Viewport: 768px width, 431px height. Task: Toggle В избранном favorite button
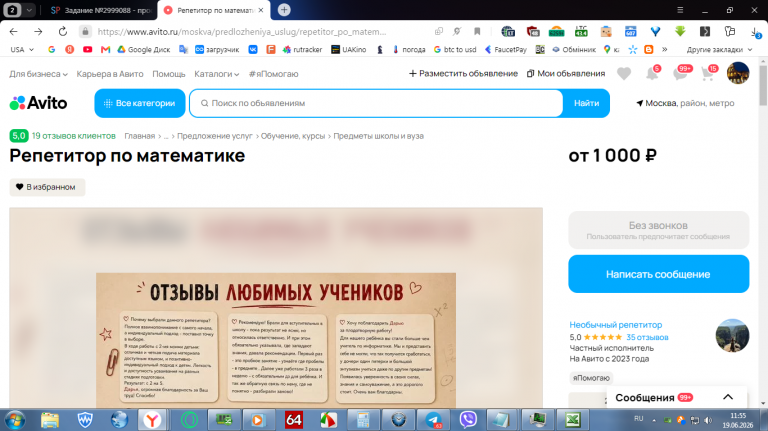(x=47, y=187)
